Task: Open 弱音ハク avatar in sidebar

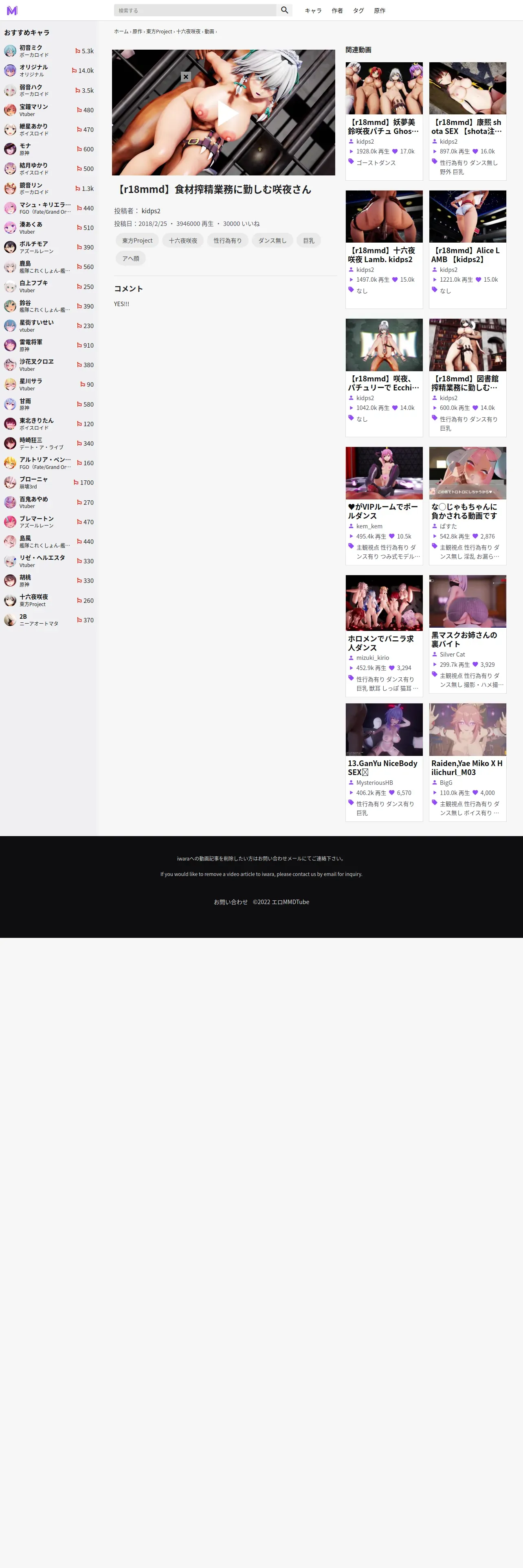Action: (x=10, y=91)
